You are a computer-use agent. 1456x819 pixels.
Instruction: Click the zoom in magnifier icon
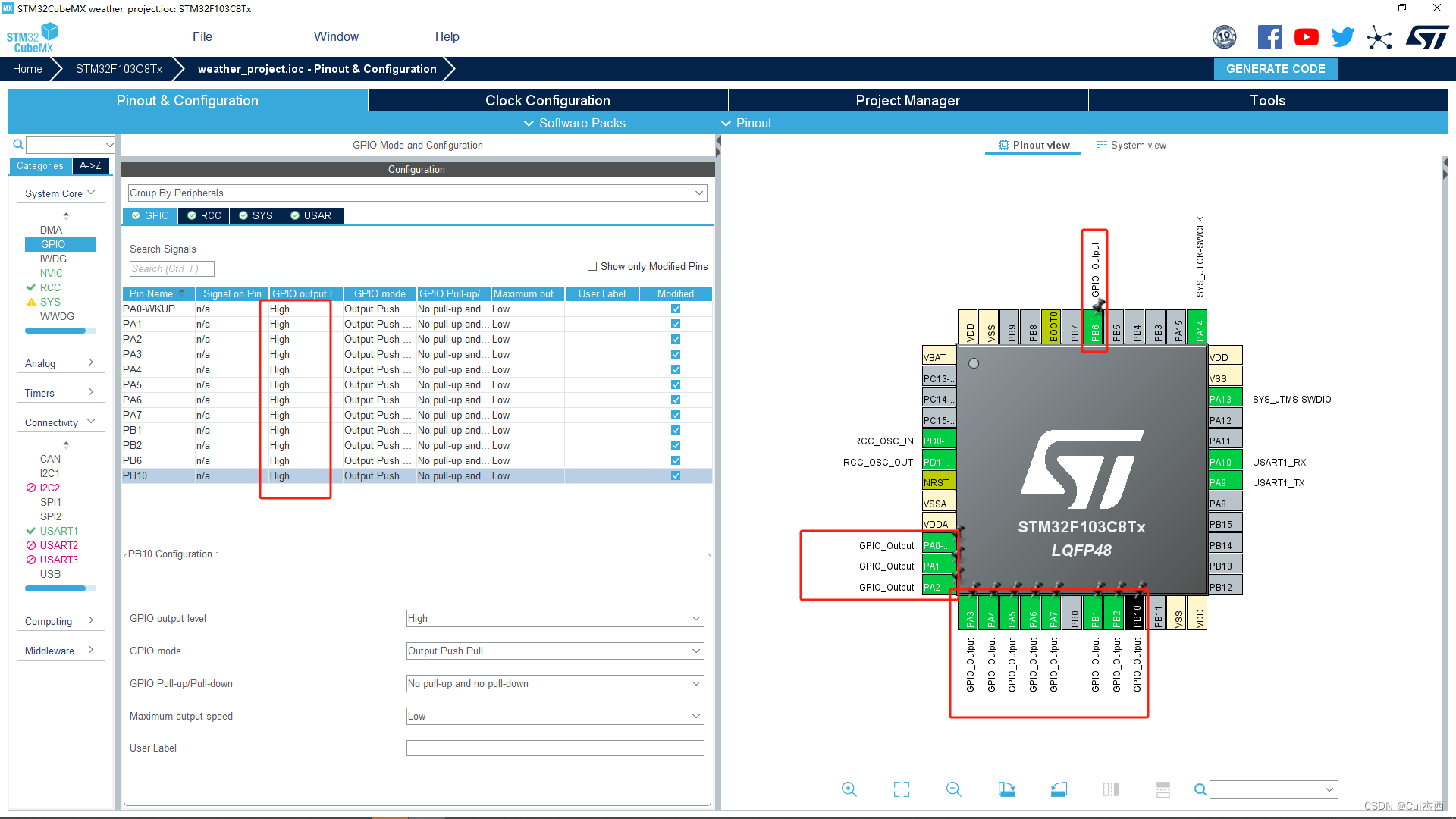click(849, 789)
